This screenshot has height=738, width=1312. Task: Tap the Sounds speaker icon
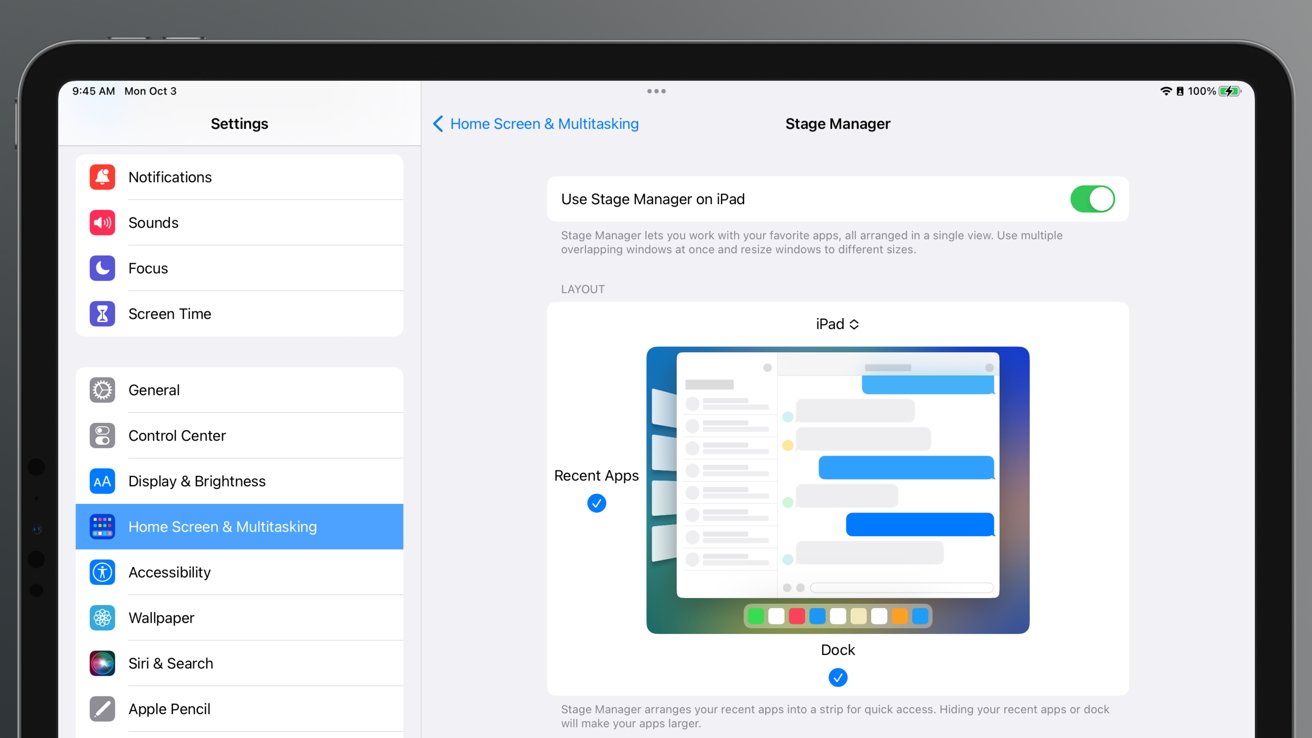tap(102, 222)
